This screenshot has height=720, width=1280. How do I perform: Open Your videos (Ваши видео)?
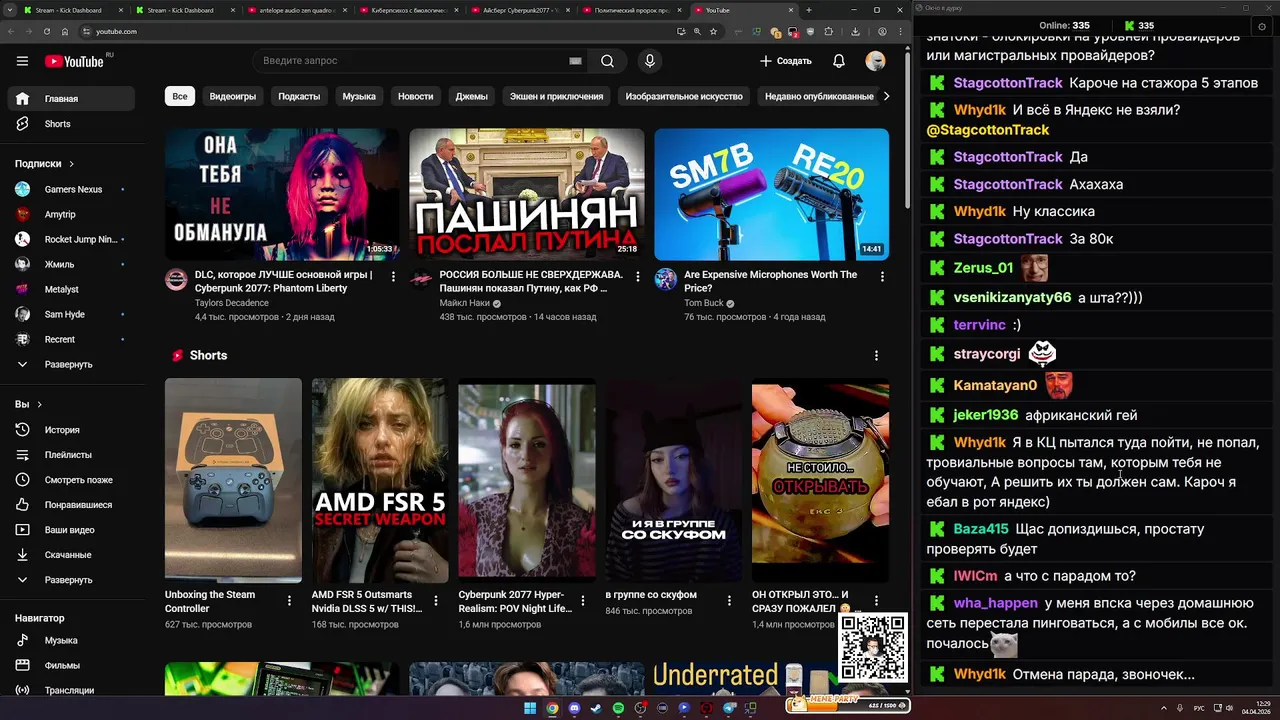point(70,530)
